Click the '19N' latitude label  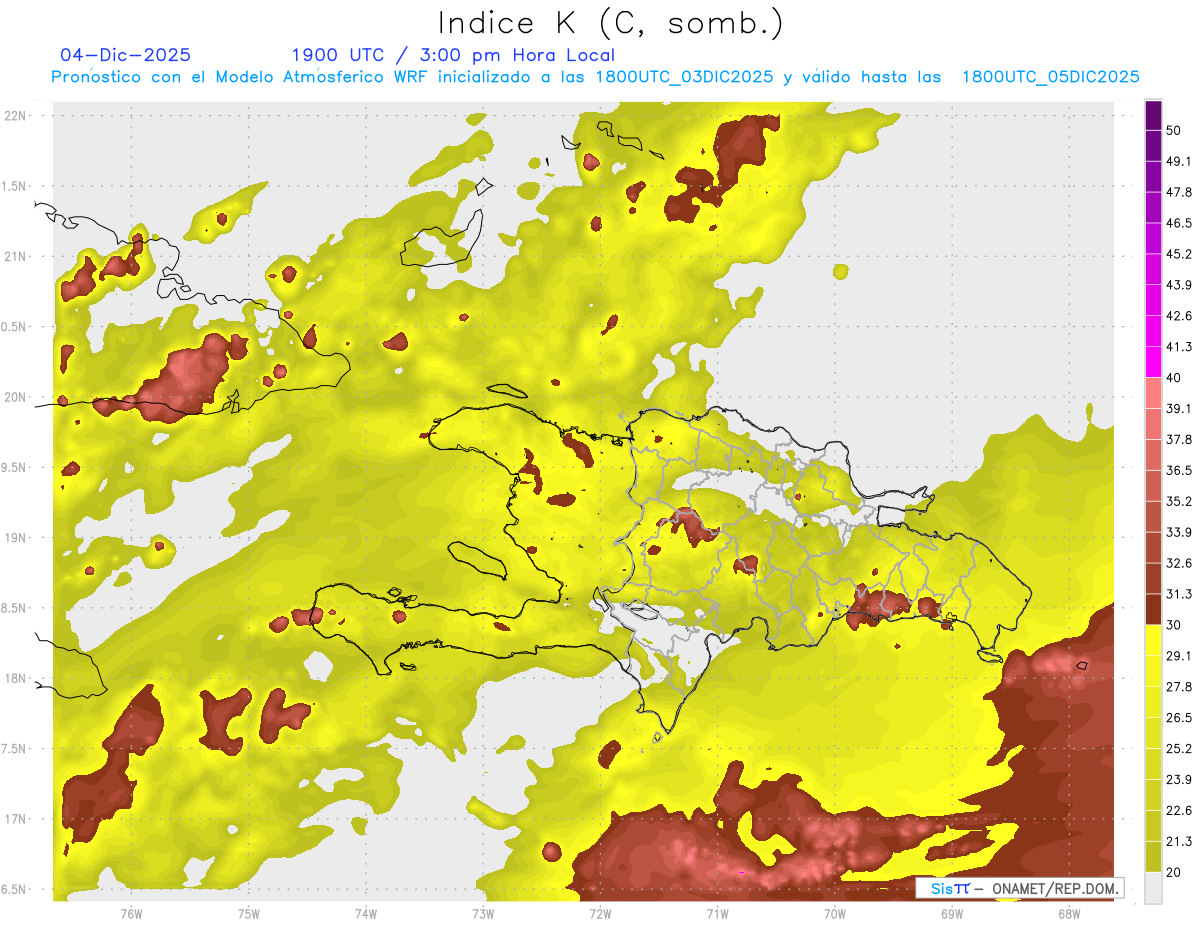[16, 538]
